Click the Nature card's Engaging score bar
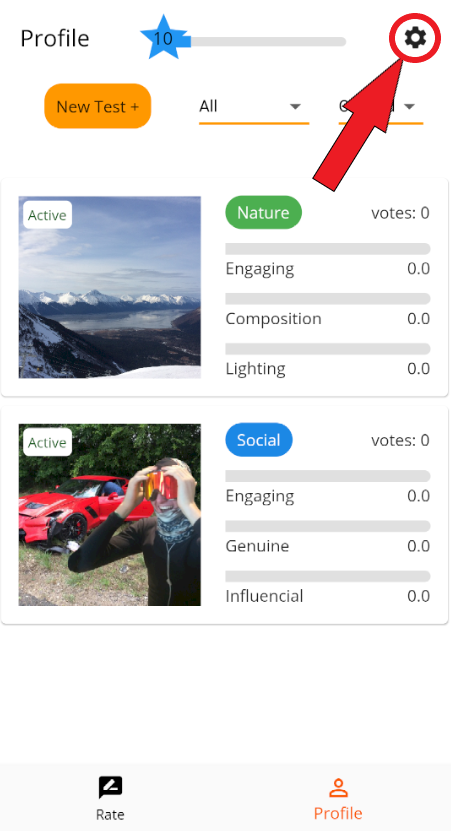This screenshot has height=831, width=451. click(x=328, y=249)
